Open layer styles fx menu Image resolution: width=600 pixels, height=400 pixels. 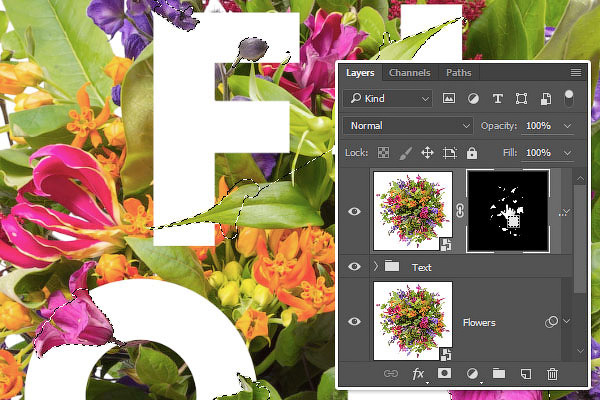click(418, 374)
